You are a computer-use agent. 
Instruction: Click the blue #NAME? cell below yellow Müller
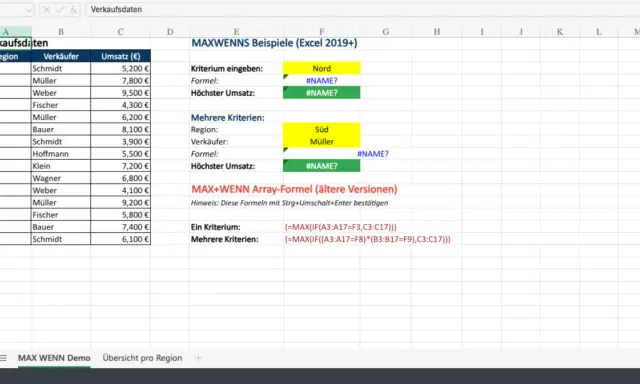click(373, 154)
